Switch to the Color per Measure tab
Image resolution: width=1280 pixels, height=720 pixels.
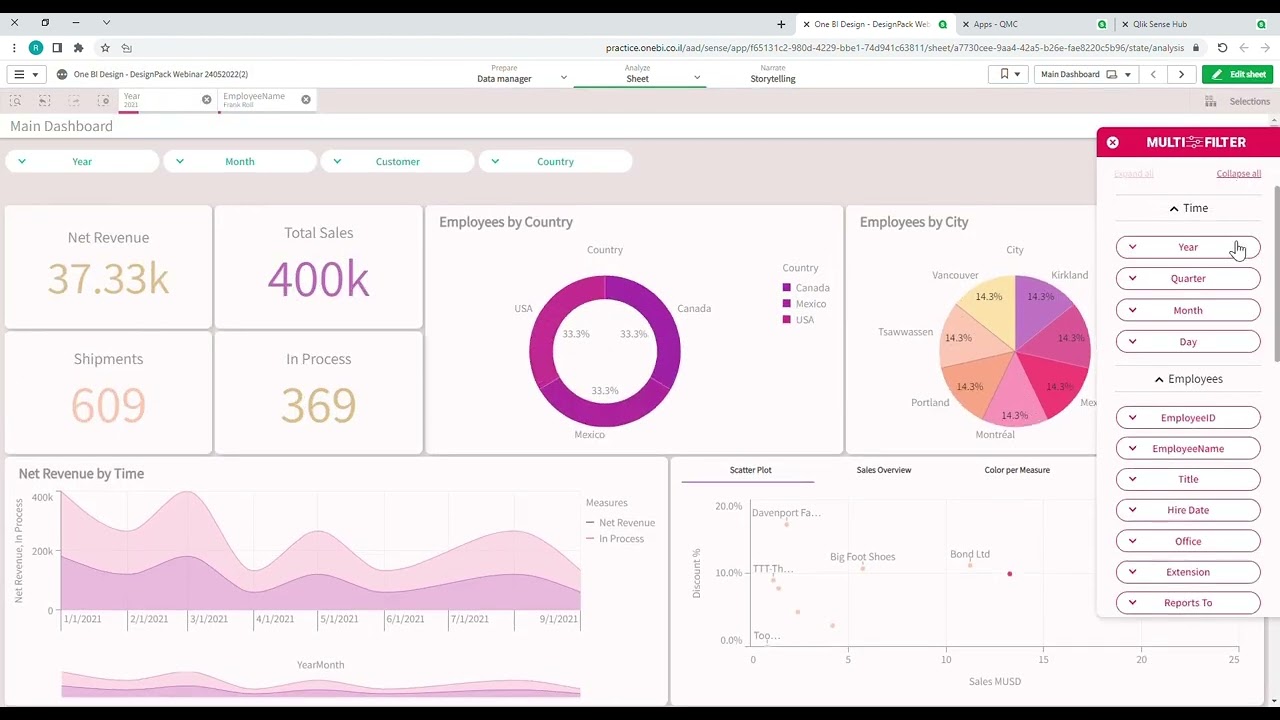1017,470
